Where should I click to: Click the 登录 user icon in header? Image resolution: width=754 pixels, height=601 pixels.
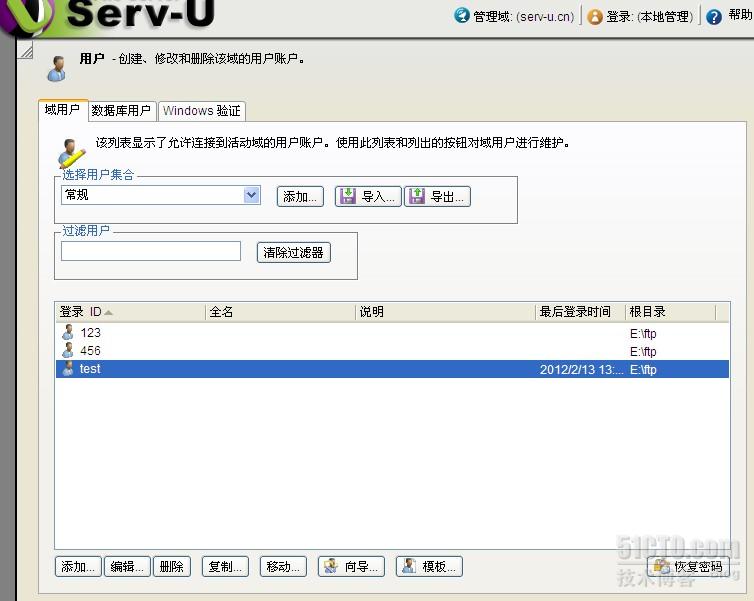pyautogui.click(x=595, y=17)
